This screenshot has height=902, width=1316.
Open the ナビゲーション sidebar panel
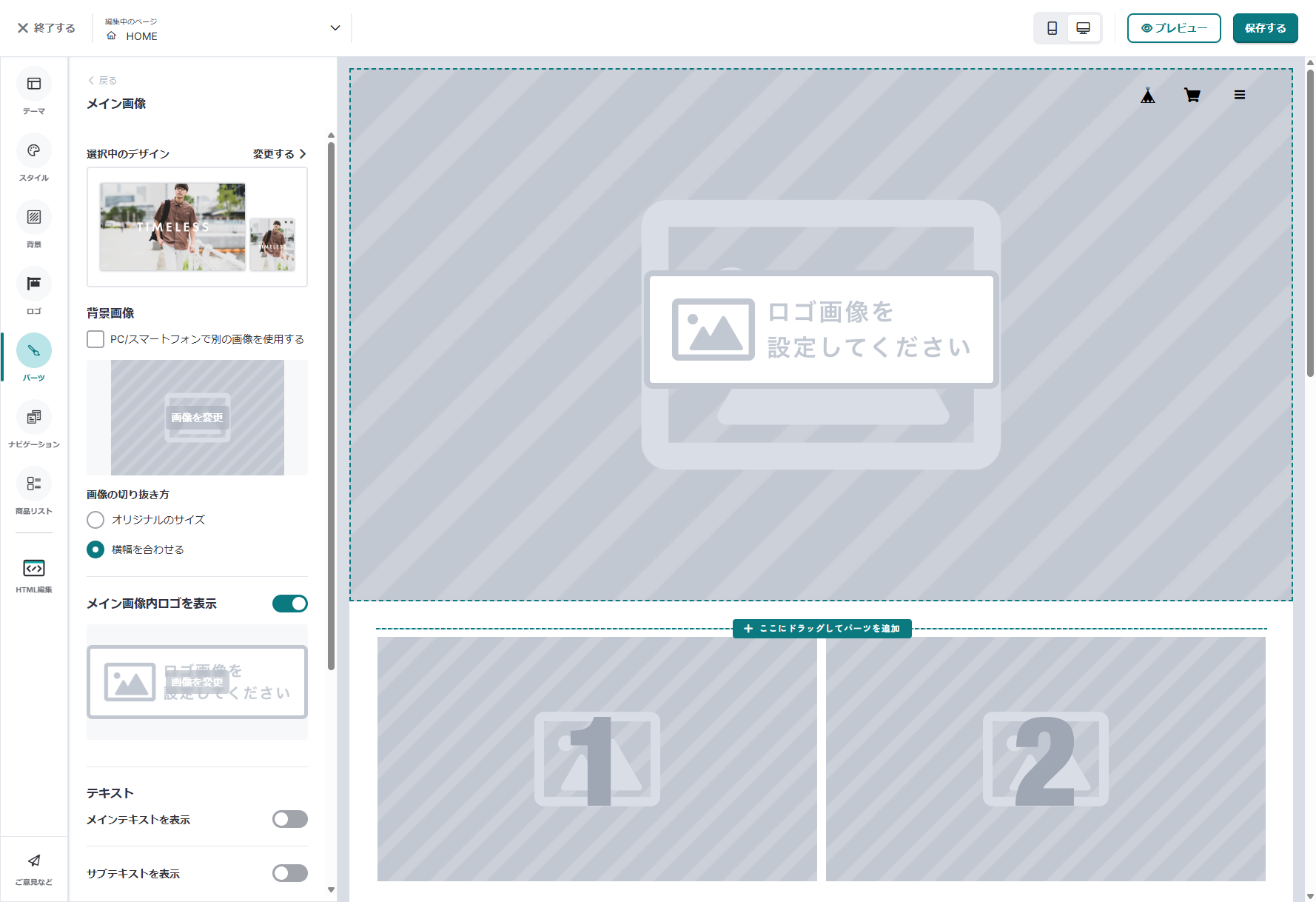click(34, 418)
